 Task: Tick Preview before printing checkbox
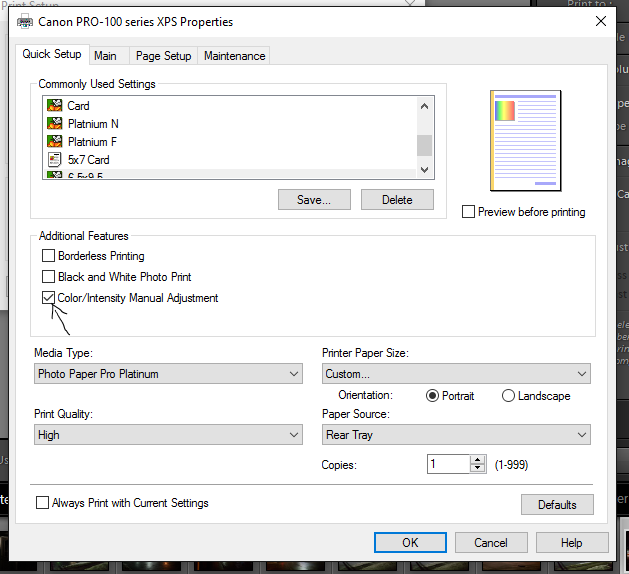468,211
